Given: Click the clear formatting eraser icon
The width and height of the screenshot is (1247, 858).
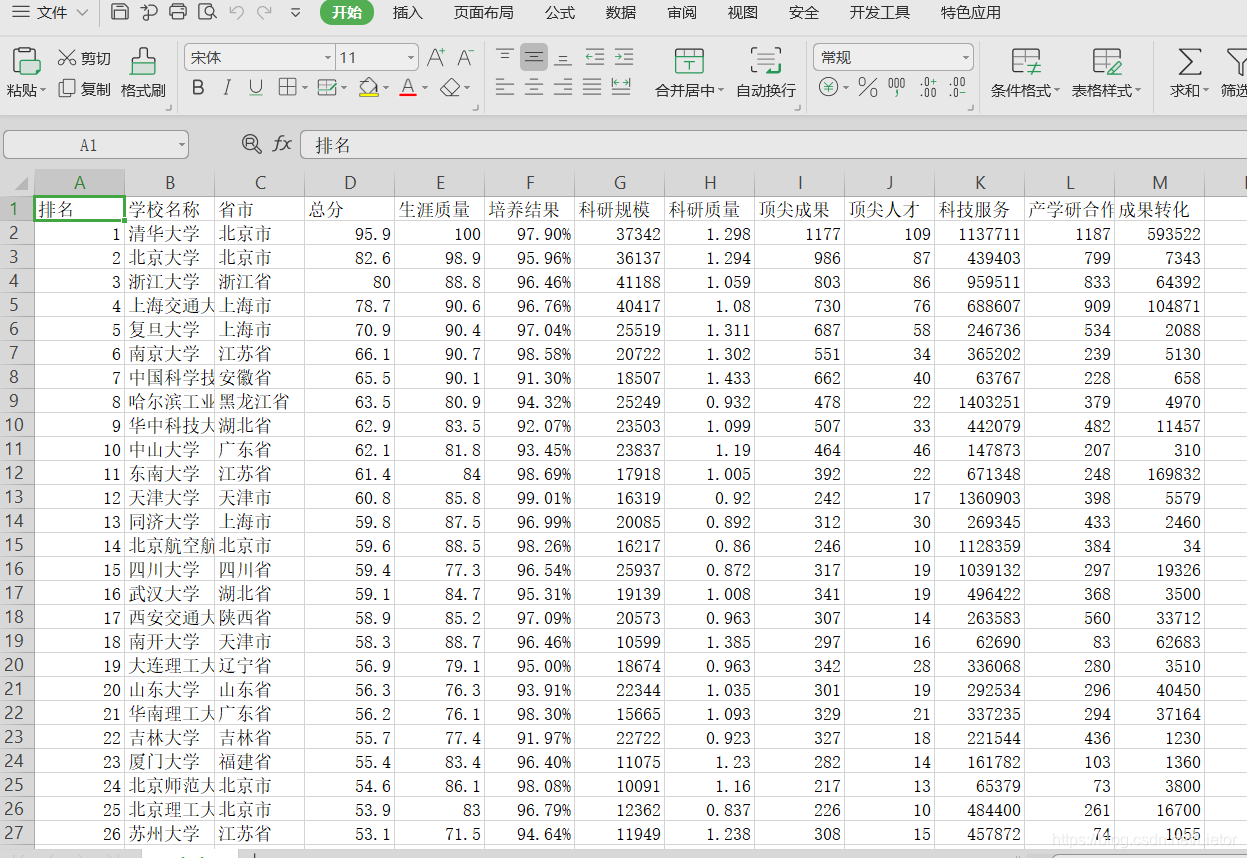Looking at the screenshot, I should (450, 88).
